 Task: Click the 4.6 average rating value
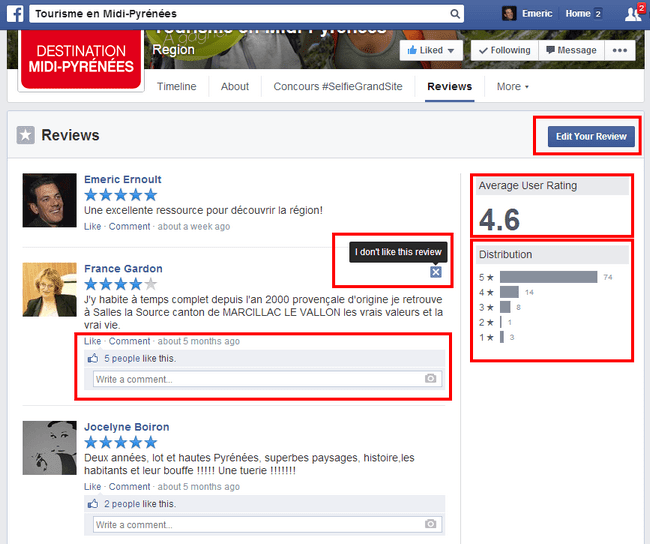499,219
